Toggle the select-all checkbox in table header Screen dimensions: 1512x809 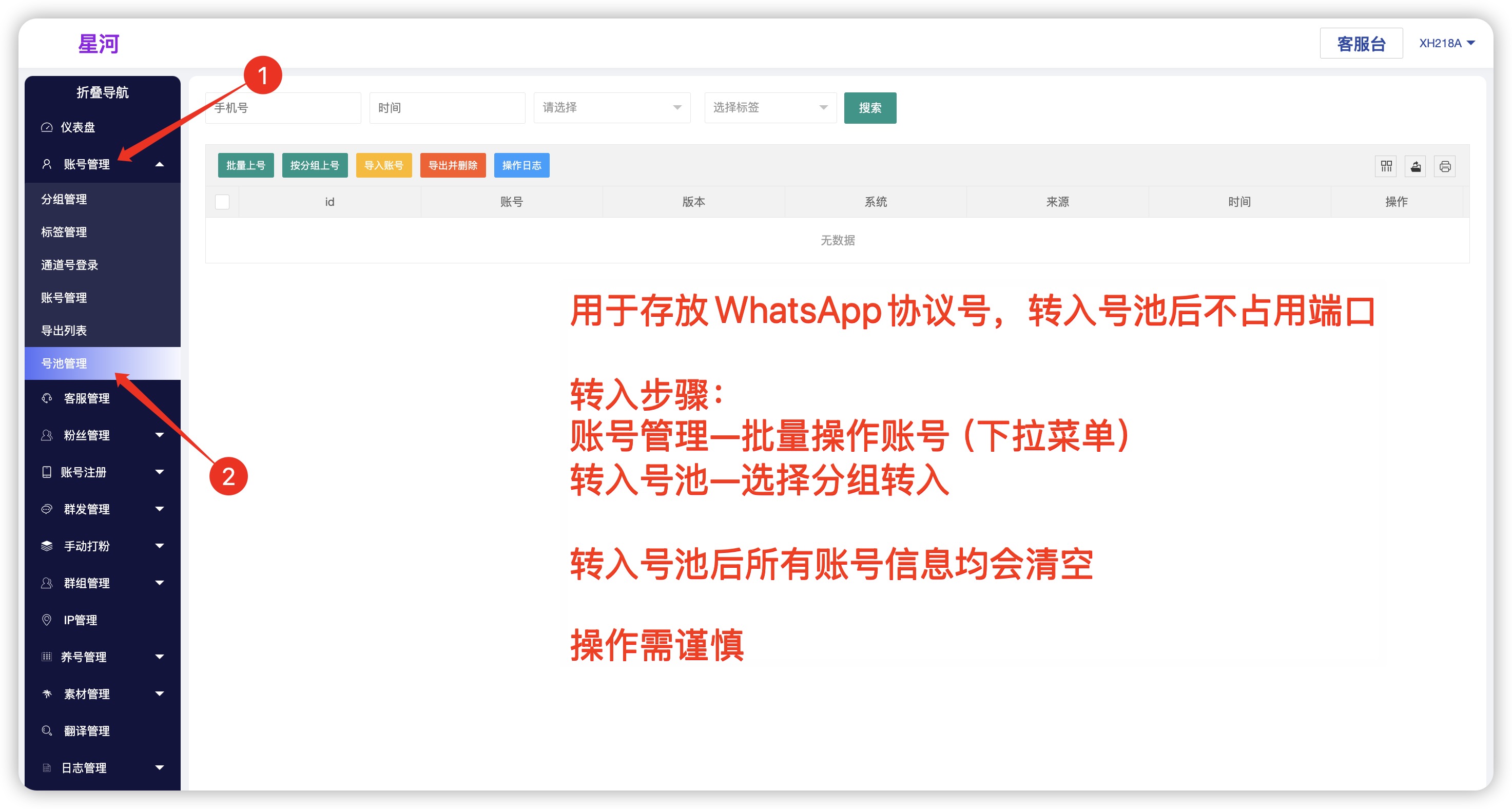(222, 202)
